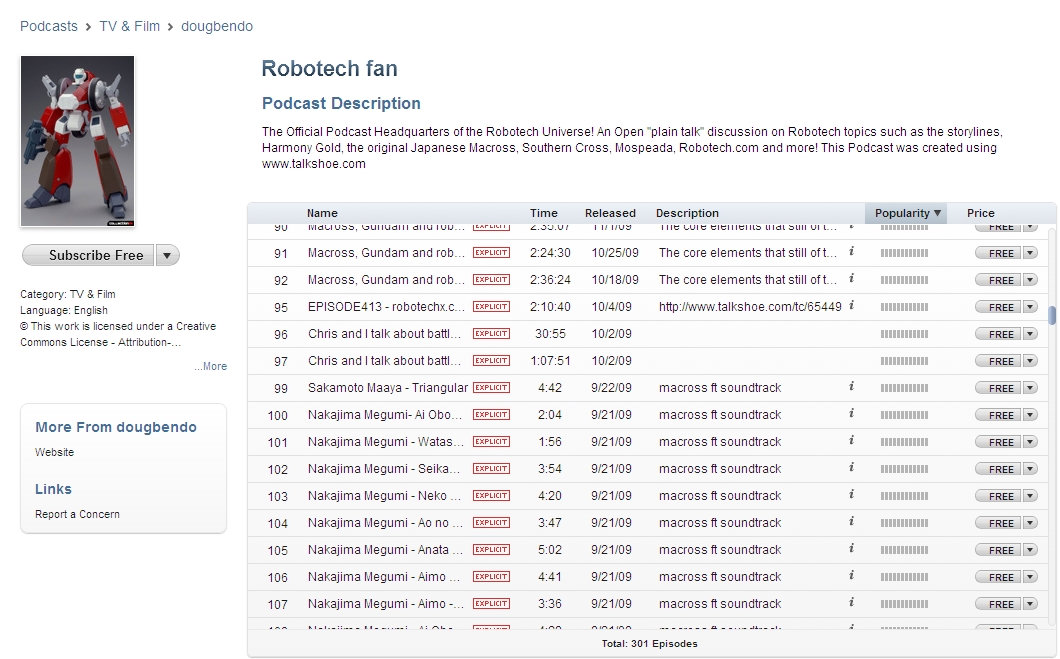
Task: Select episode 'Nakajima Megumi - Neko ...'
Action: point(384,496)
